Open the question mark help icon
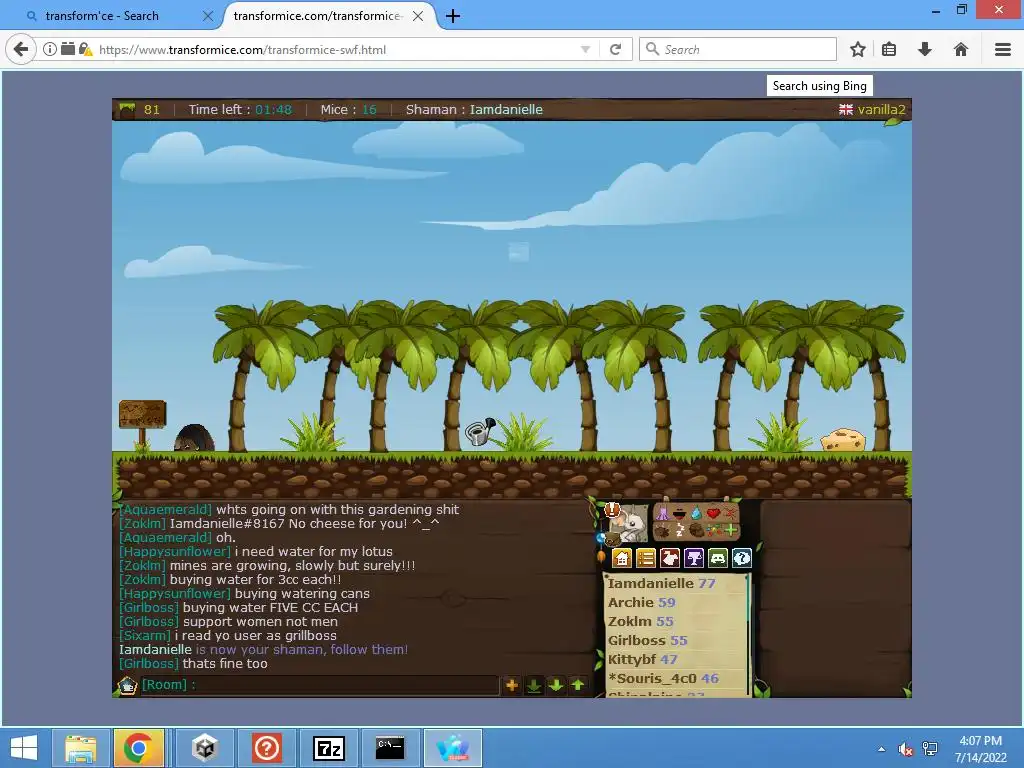 [x=742, y=558]
